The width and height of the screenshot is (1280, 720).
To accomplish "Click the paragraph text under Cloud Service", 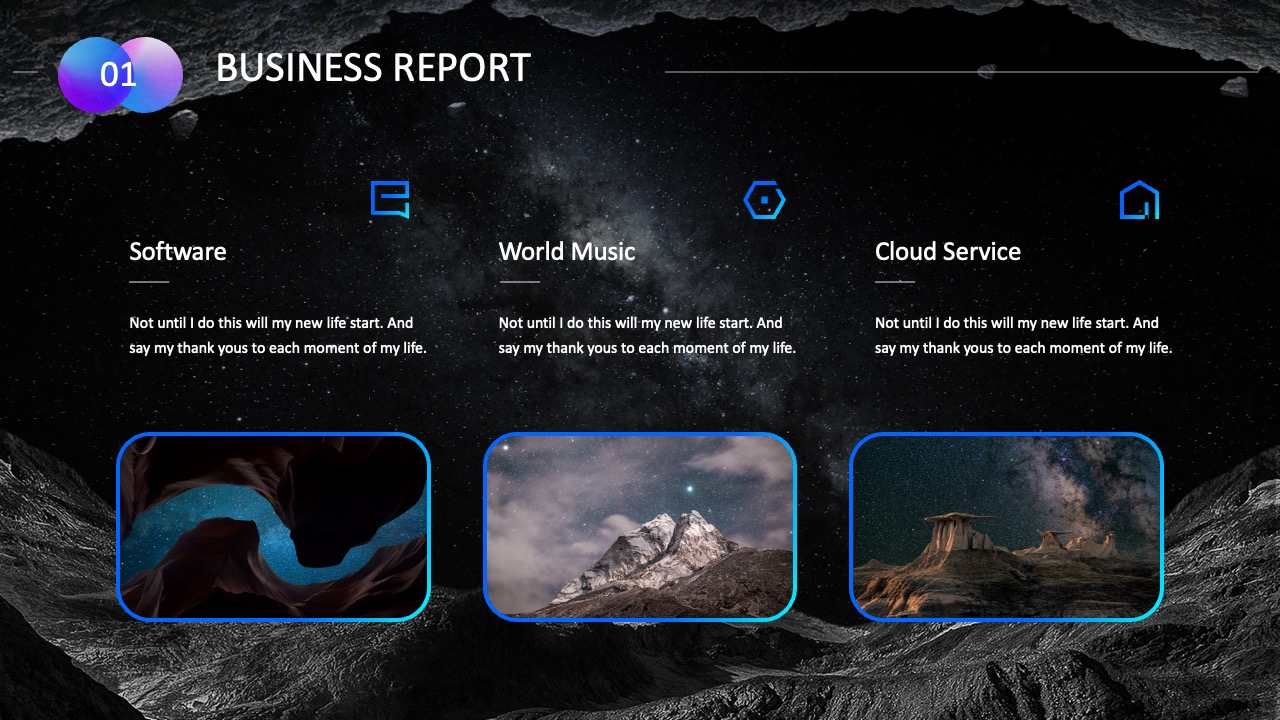I will click(1023, 335).
